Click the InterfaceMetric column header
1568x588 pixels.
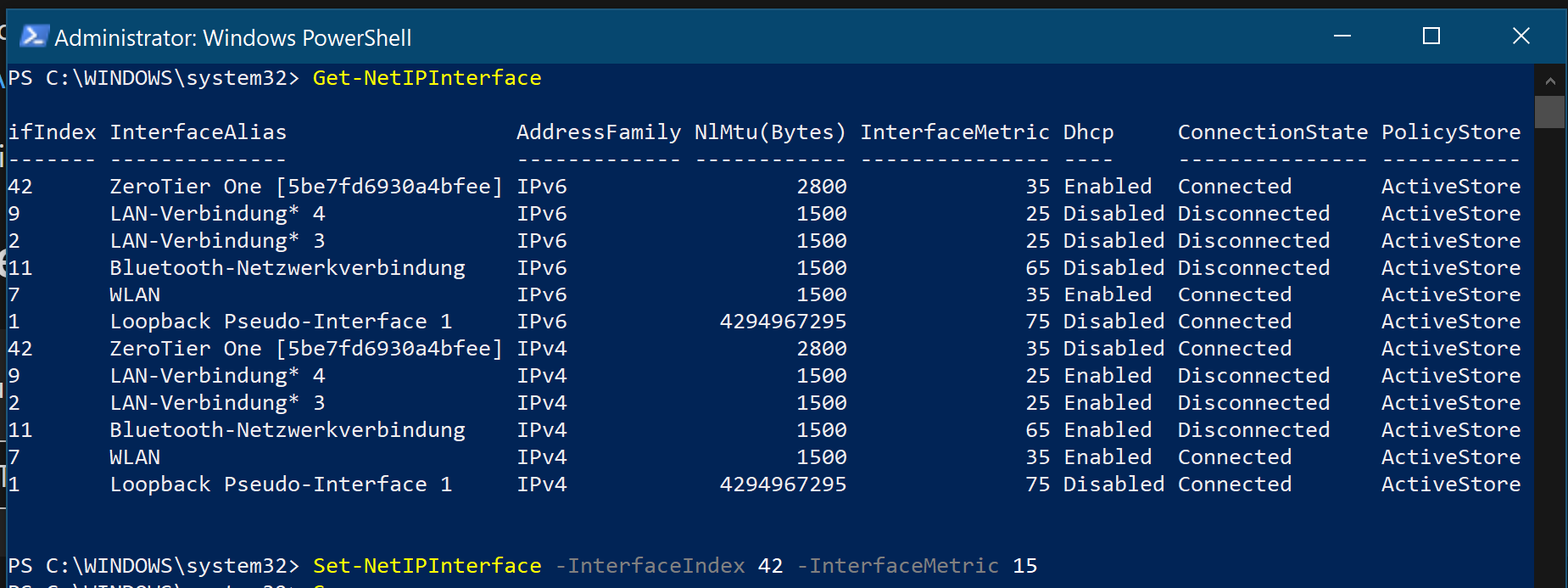(x=955, y=132)
